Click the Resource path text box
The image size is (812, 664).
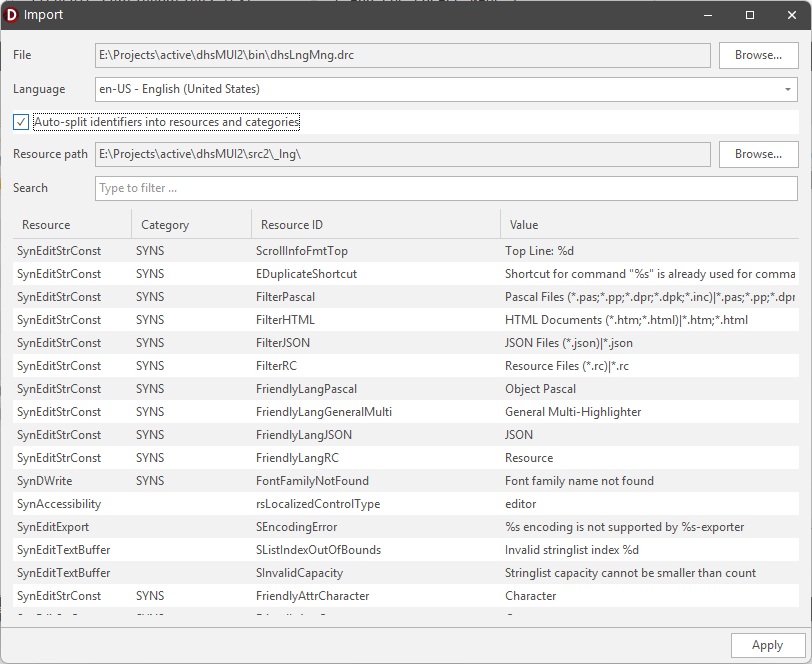[x=400, y=154]
